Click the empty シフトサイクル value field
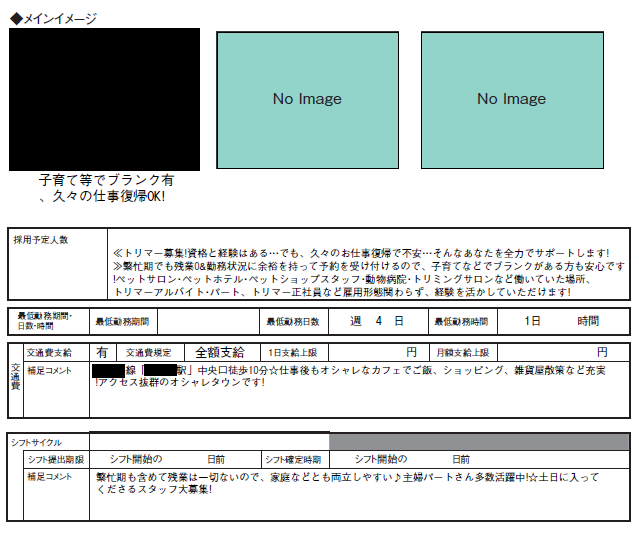Viewport: 639px width, 539px height. pos(209,442)
